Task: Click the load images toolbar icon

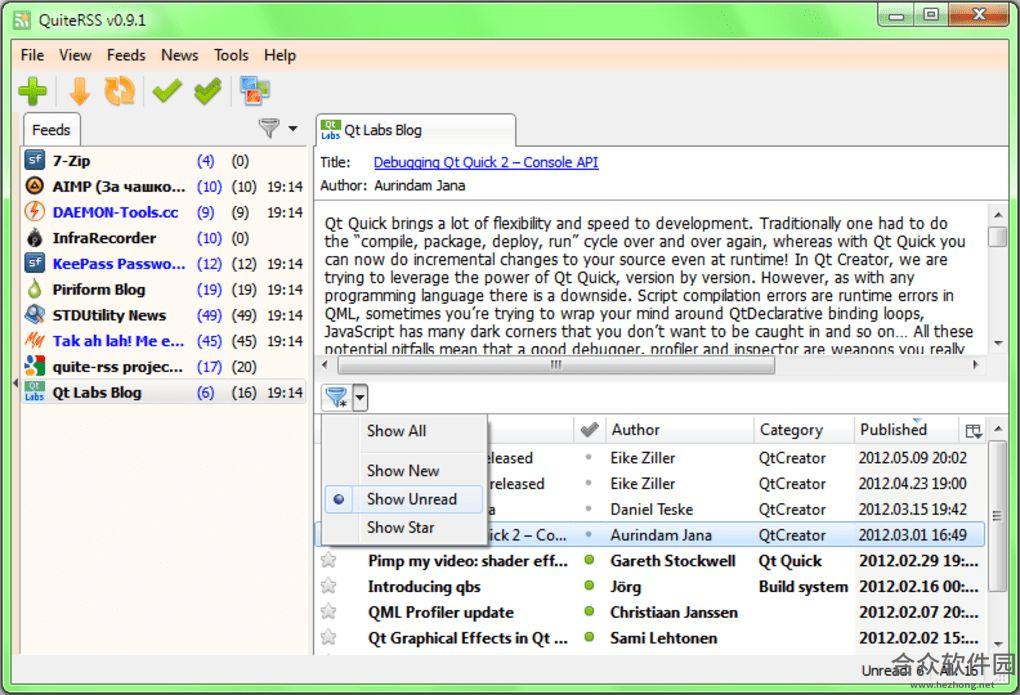Action: tap(254, 90)
